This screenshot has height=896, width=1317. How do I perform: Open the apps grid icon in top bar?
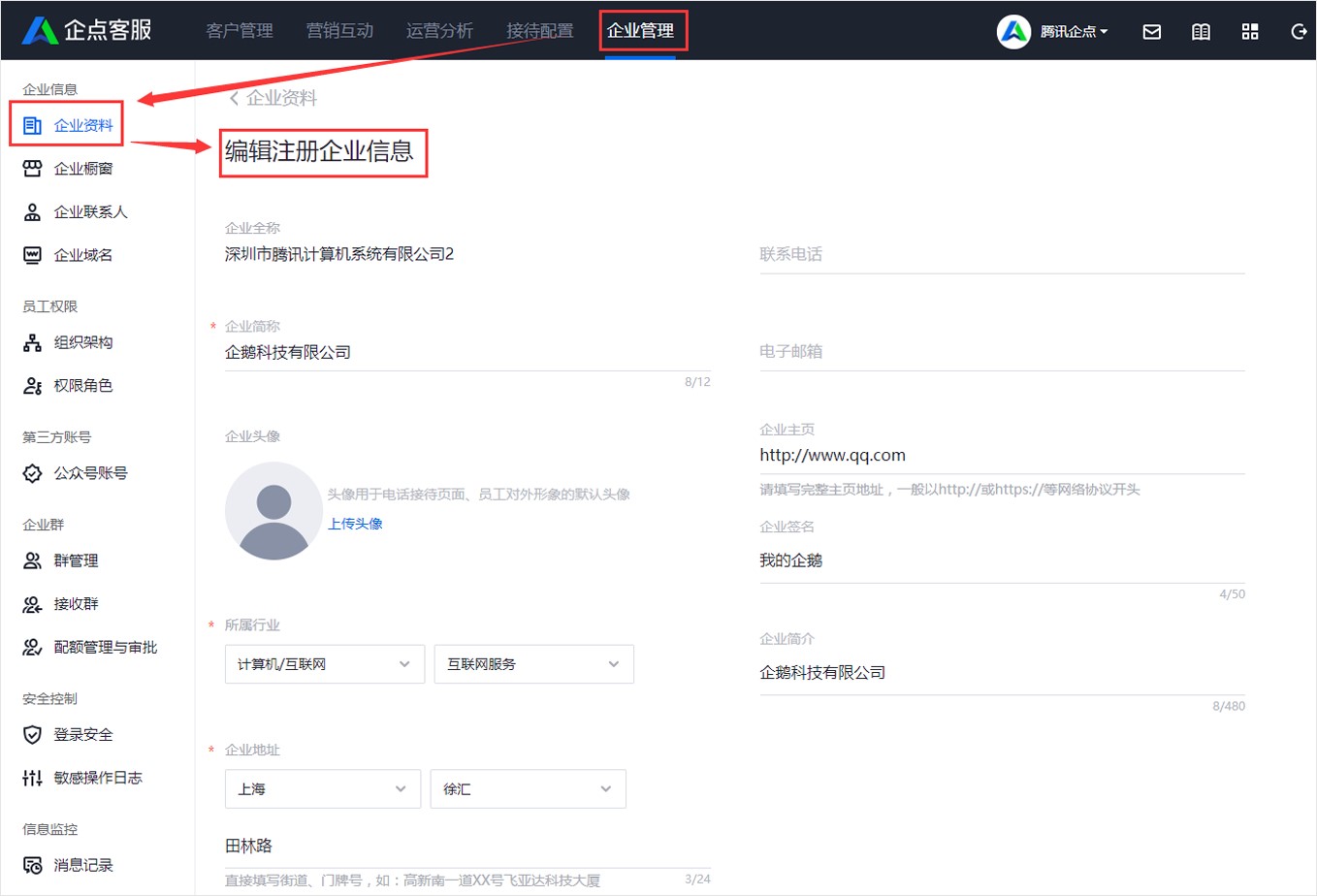1250,31
